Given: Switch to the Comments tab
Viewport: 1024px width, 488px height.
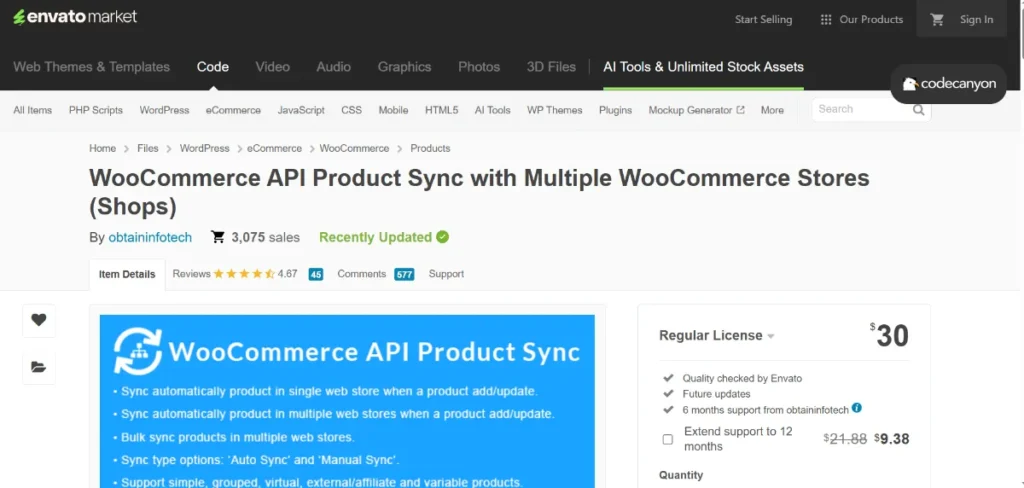Looking at the screenshot, I should click(362, 274).
